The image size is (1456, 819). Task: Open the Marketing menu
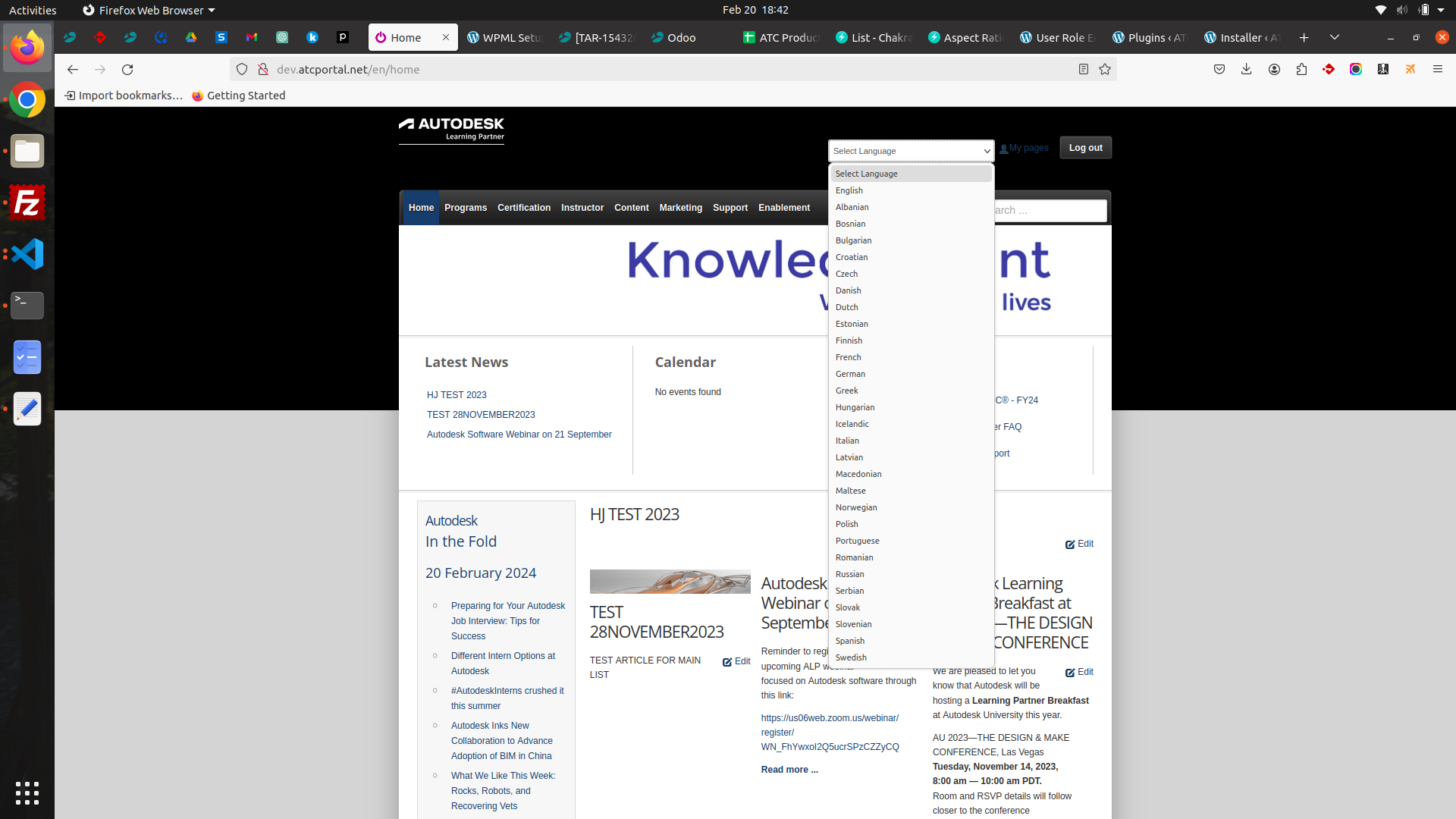point(680,208)
